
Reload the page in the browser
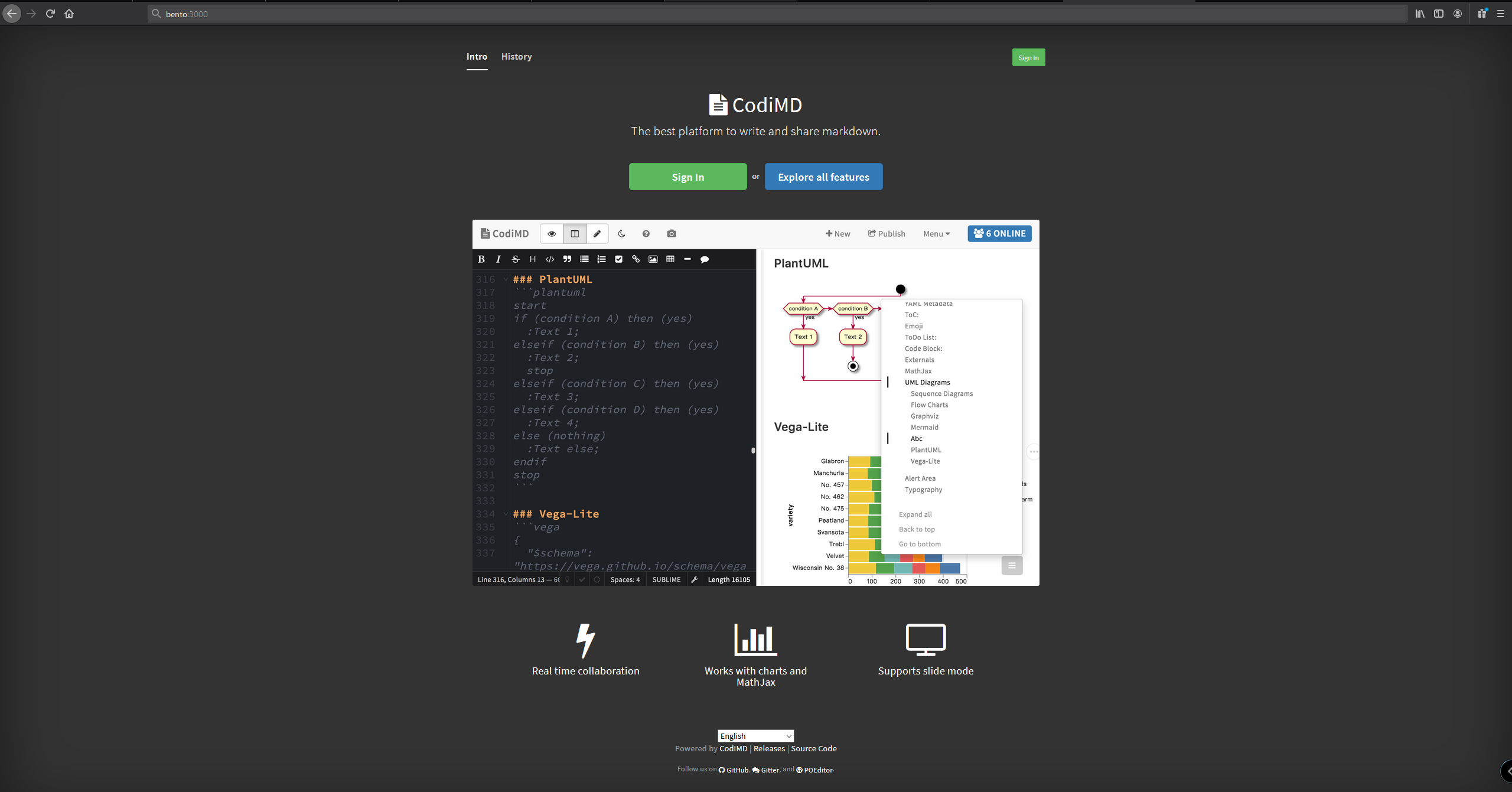point(50,14)
